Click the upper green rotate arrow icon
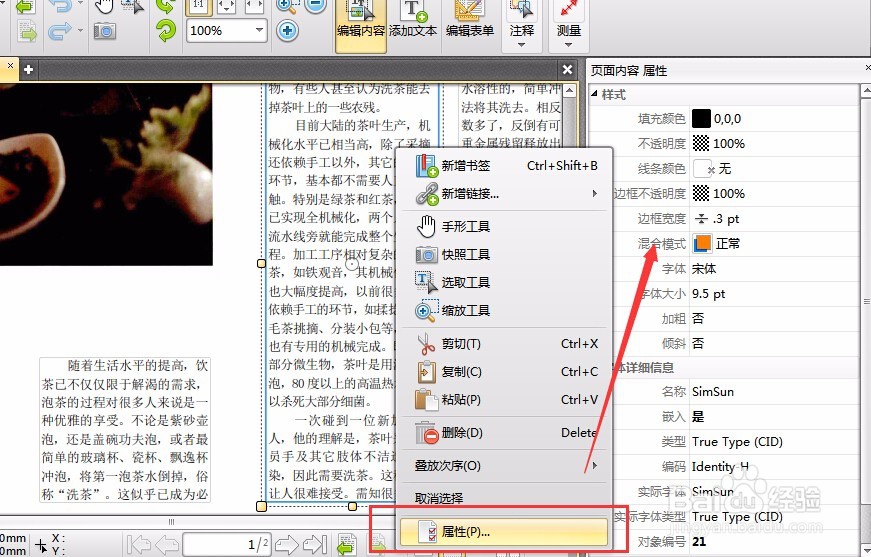The height and width of the screenshot is (557, 871). (166, 7)
